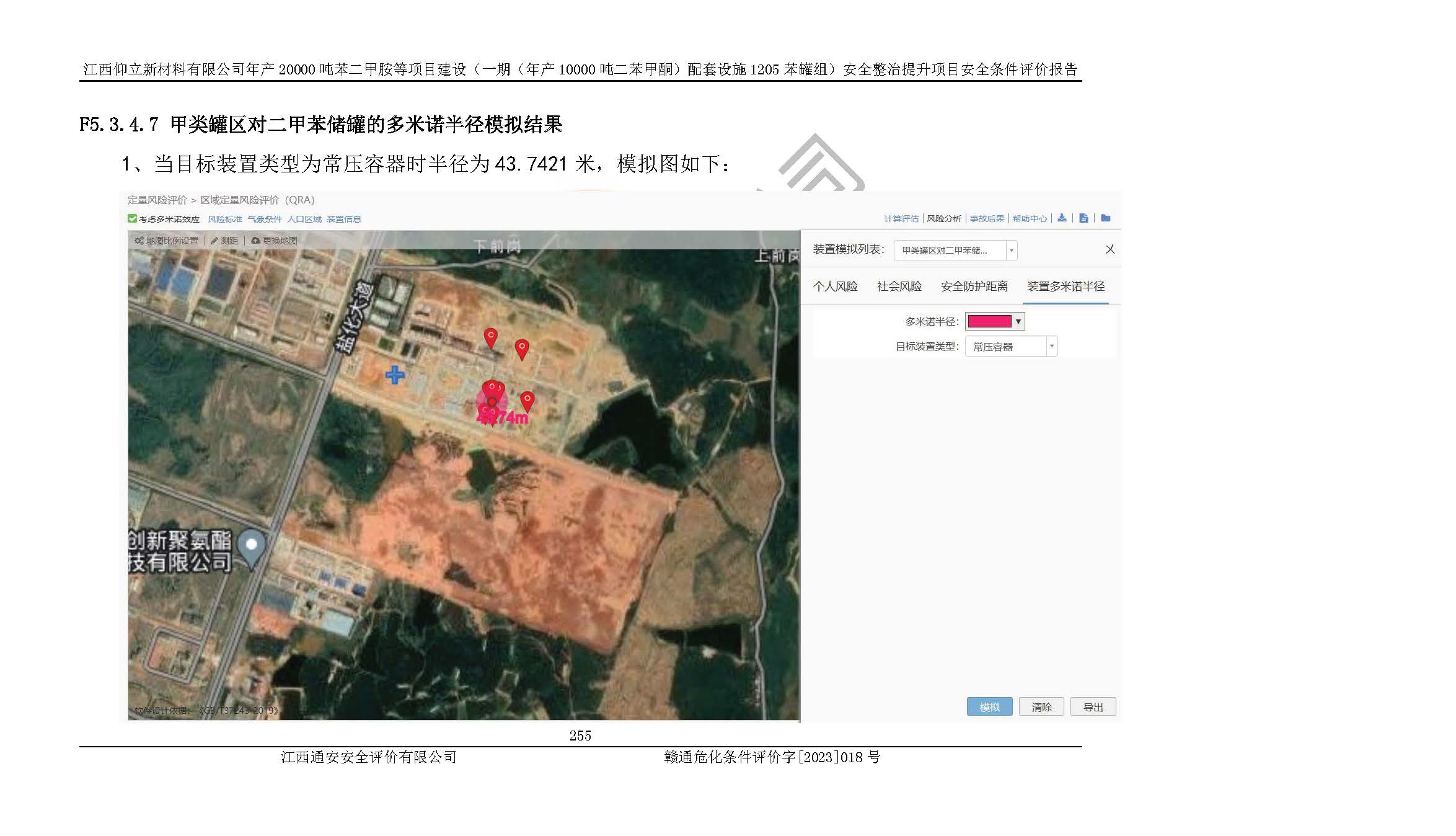Click the folder icon in top toolbar

pos(1106,218)
